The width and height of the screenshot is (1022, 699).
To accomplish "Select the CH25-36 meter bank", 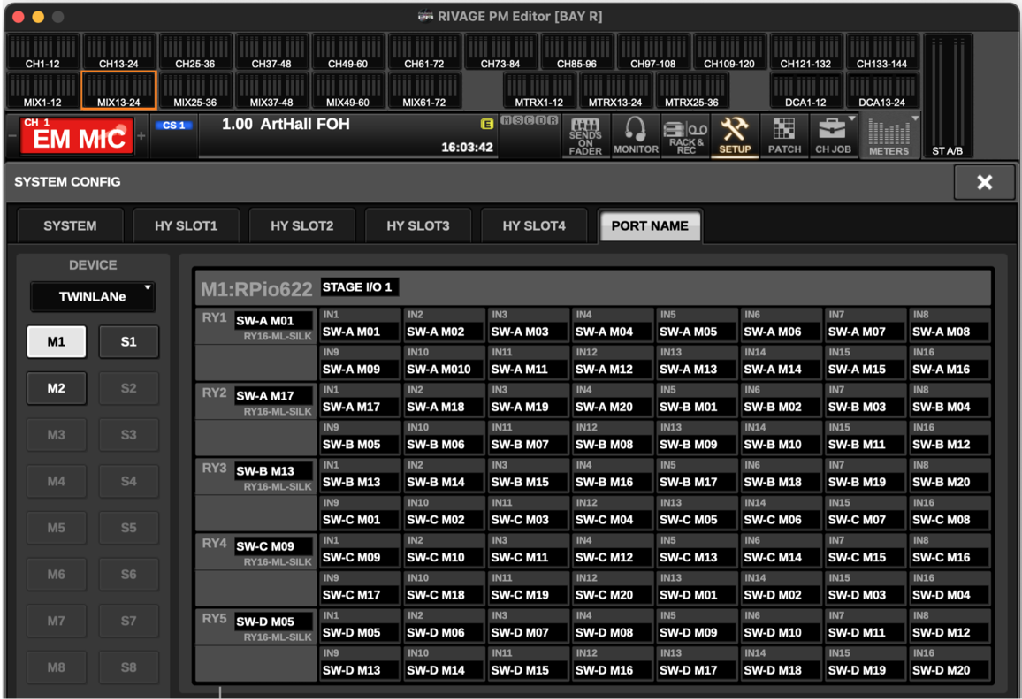I will coord(195,52).
